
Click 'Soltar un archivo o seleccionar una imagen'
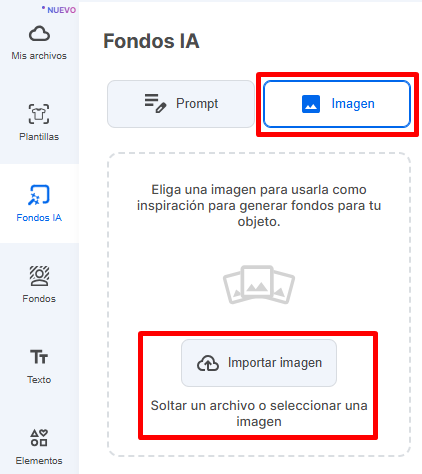pyautogui.click(x=259, y=413)
